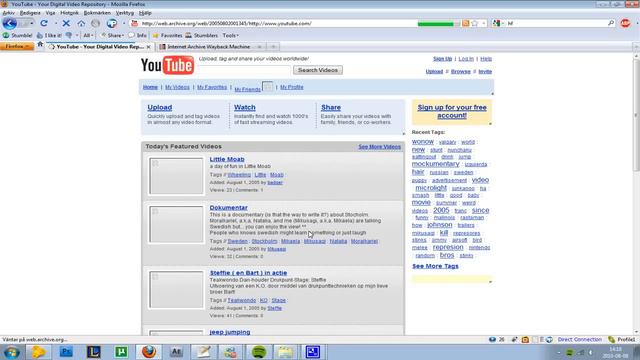
Task: Open the address bar history dropdown
Action: (484, 23)
